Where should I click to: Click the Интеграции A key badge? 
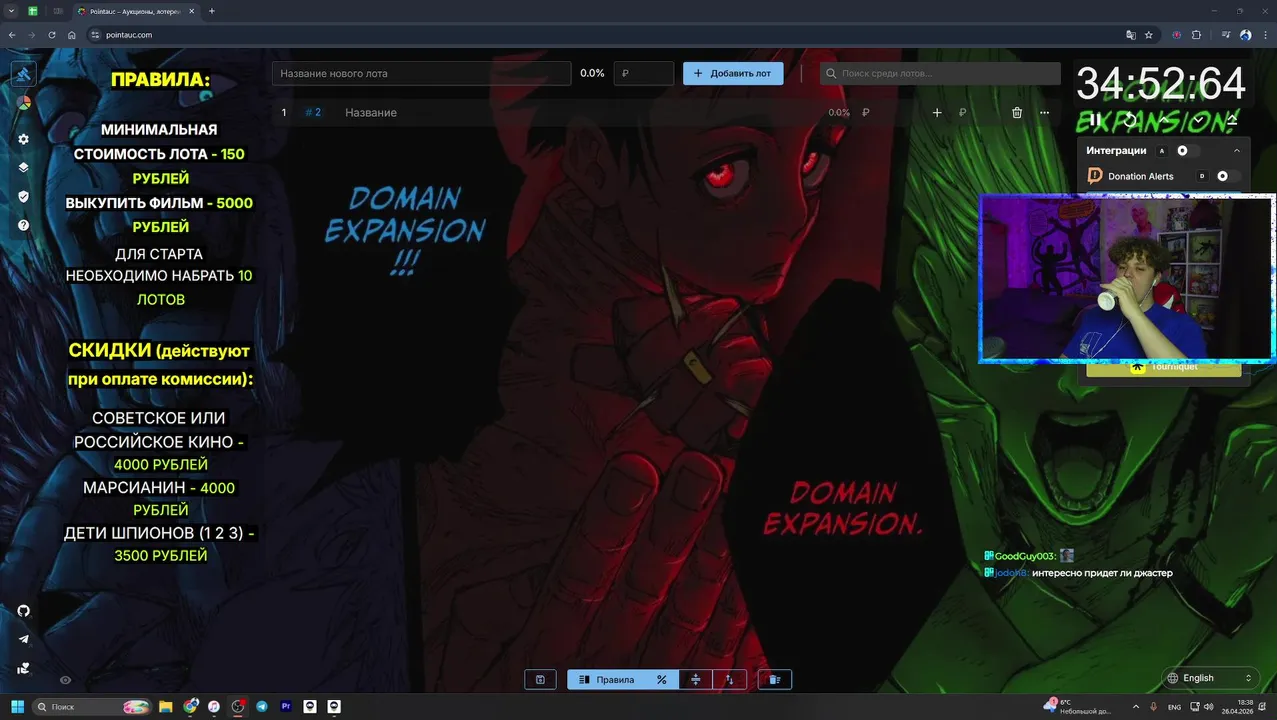1161,151
